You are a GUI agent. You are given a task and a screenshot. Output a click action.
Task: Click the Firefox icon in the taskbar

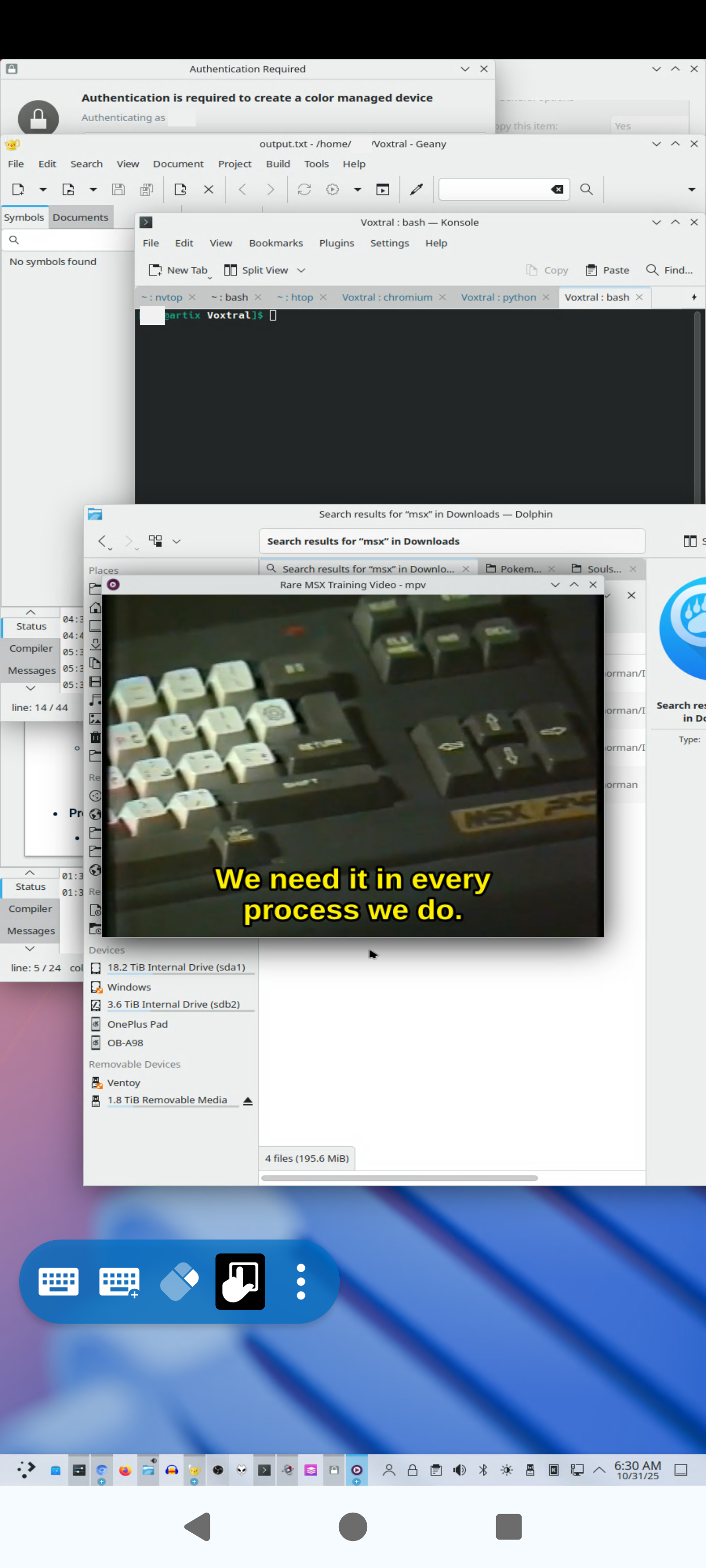point(125,1470)
